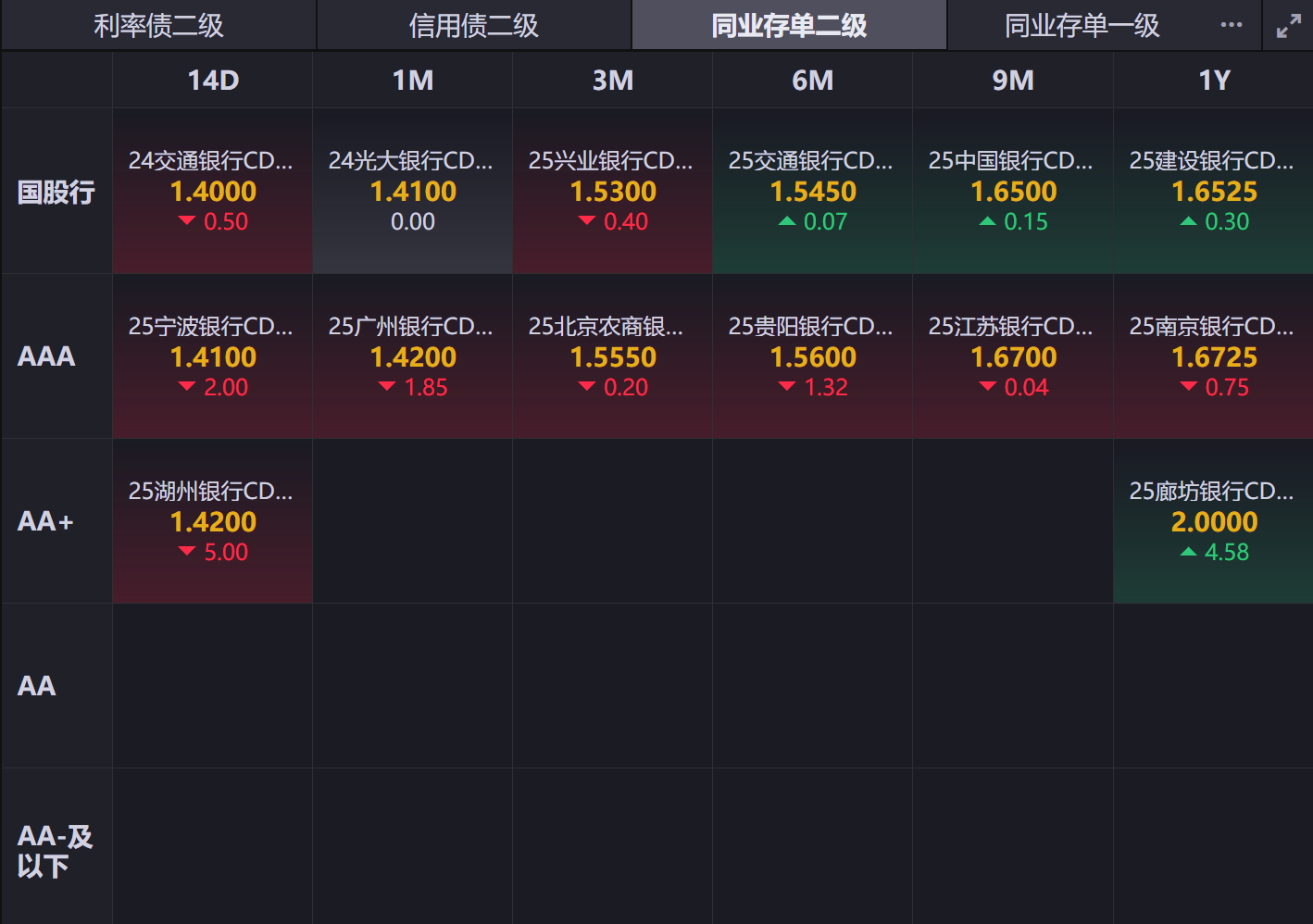Open 25交通银行CD cell at 1.5450
Viewport: 1313px width, 924px height.
[x=813, y=192]
